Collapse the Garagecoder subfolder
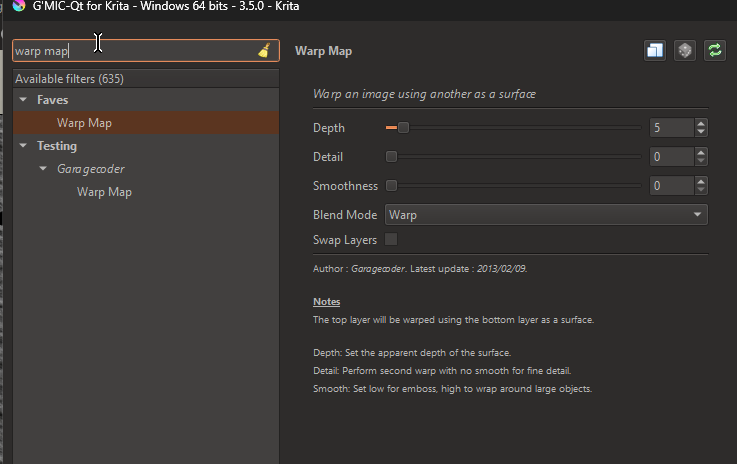The height and width of the screenshot is (464, 737). point(43,169)
